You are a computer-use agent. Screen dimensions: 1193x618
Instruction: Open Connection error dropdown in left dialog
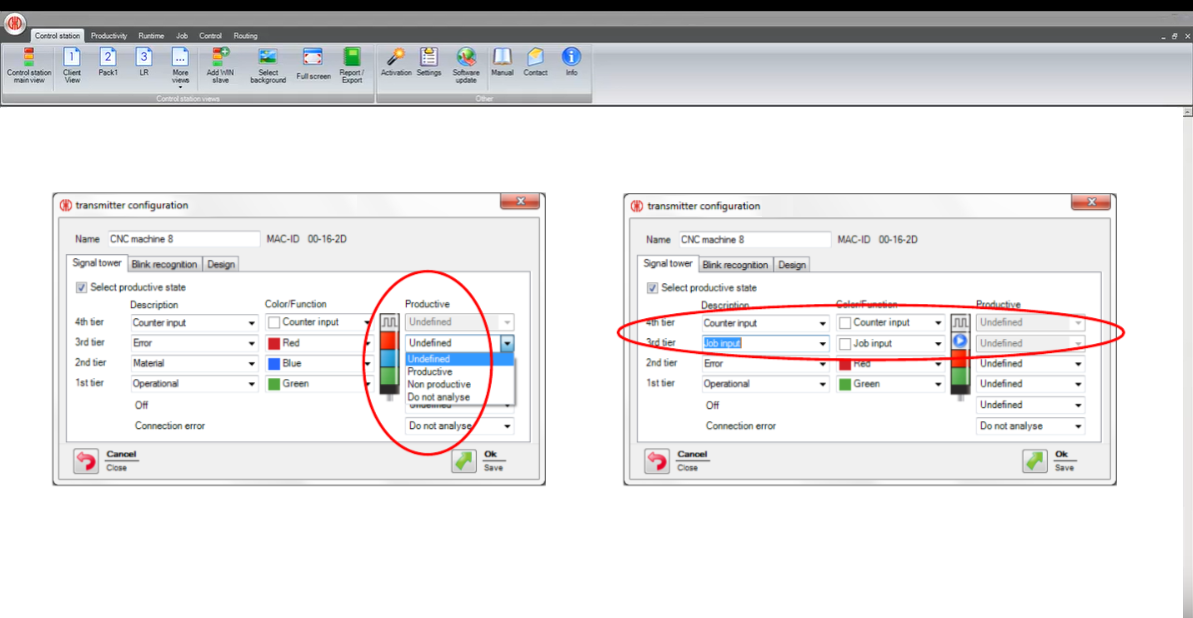460,426
